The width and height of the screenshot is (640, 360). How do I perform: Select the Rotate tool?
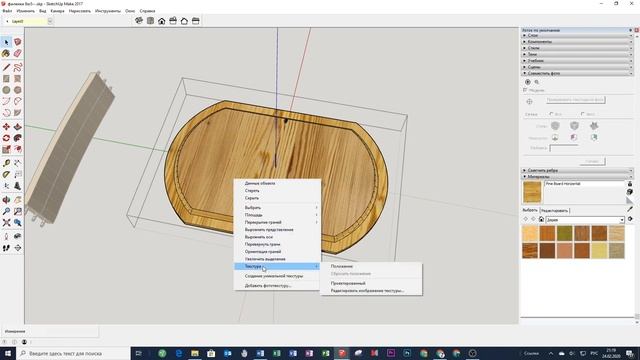[6, 138]
